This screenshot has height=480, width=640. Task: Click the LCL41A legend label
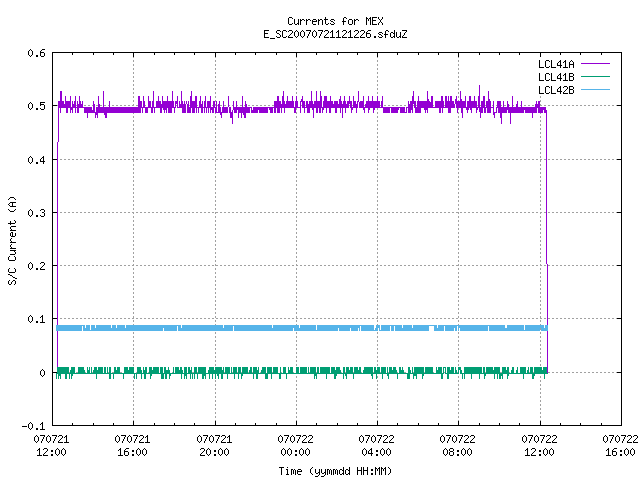coord(556,64)
